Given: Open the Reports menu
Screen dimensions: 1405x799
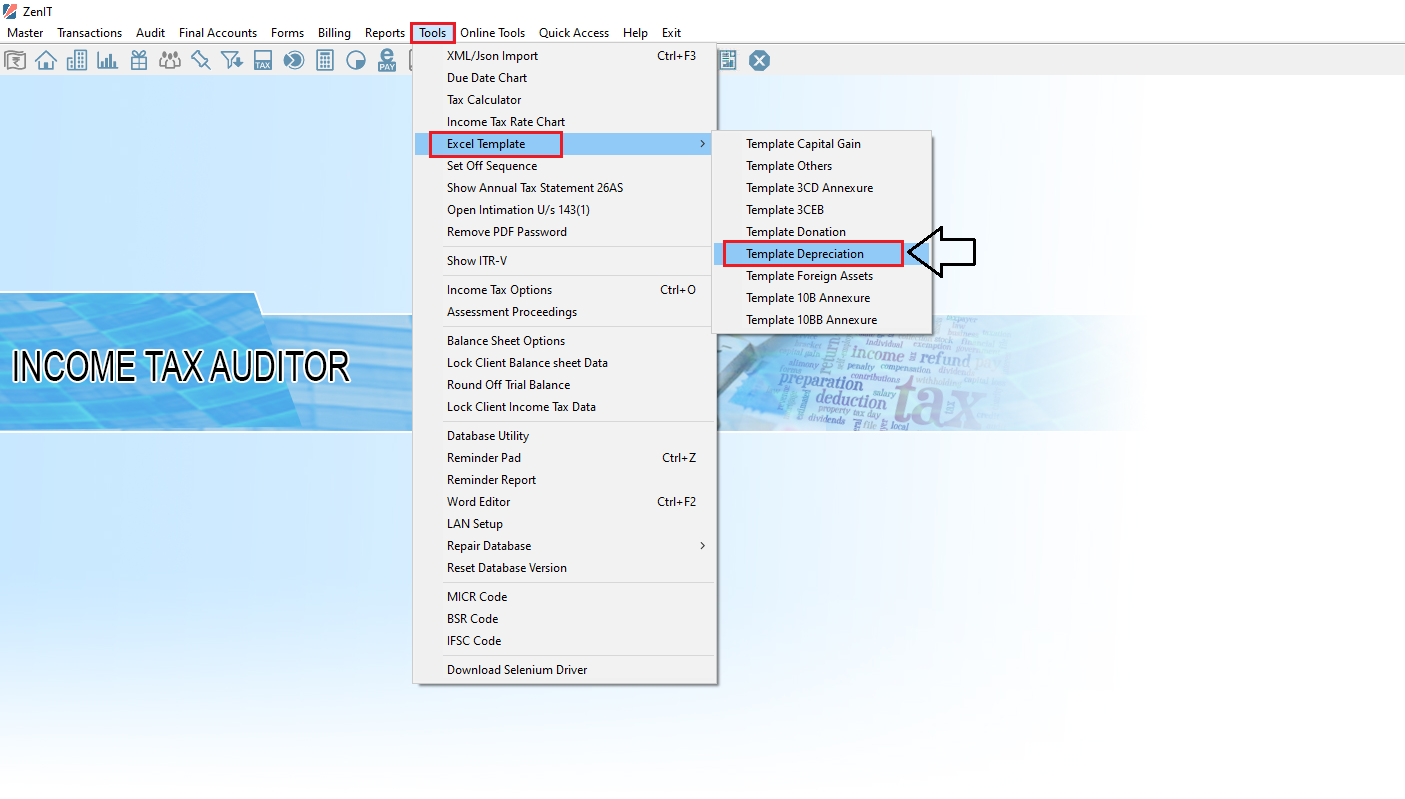Looking at the screenshot, I should (385, 33).
